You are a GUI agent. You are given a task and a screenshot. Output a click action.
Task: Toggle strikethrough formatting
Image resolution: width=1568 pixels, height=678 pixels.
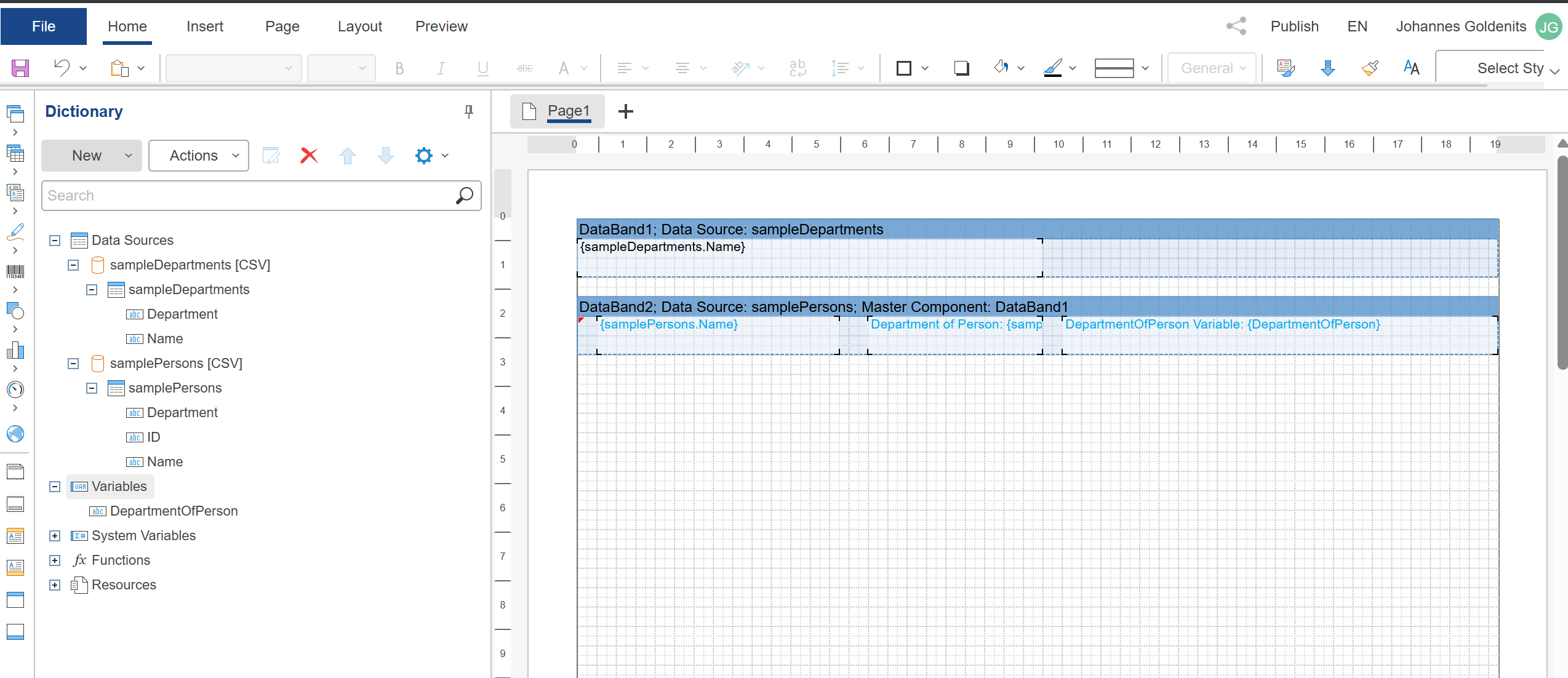[x=524, y=68]
